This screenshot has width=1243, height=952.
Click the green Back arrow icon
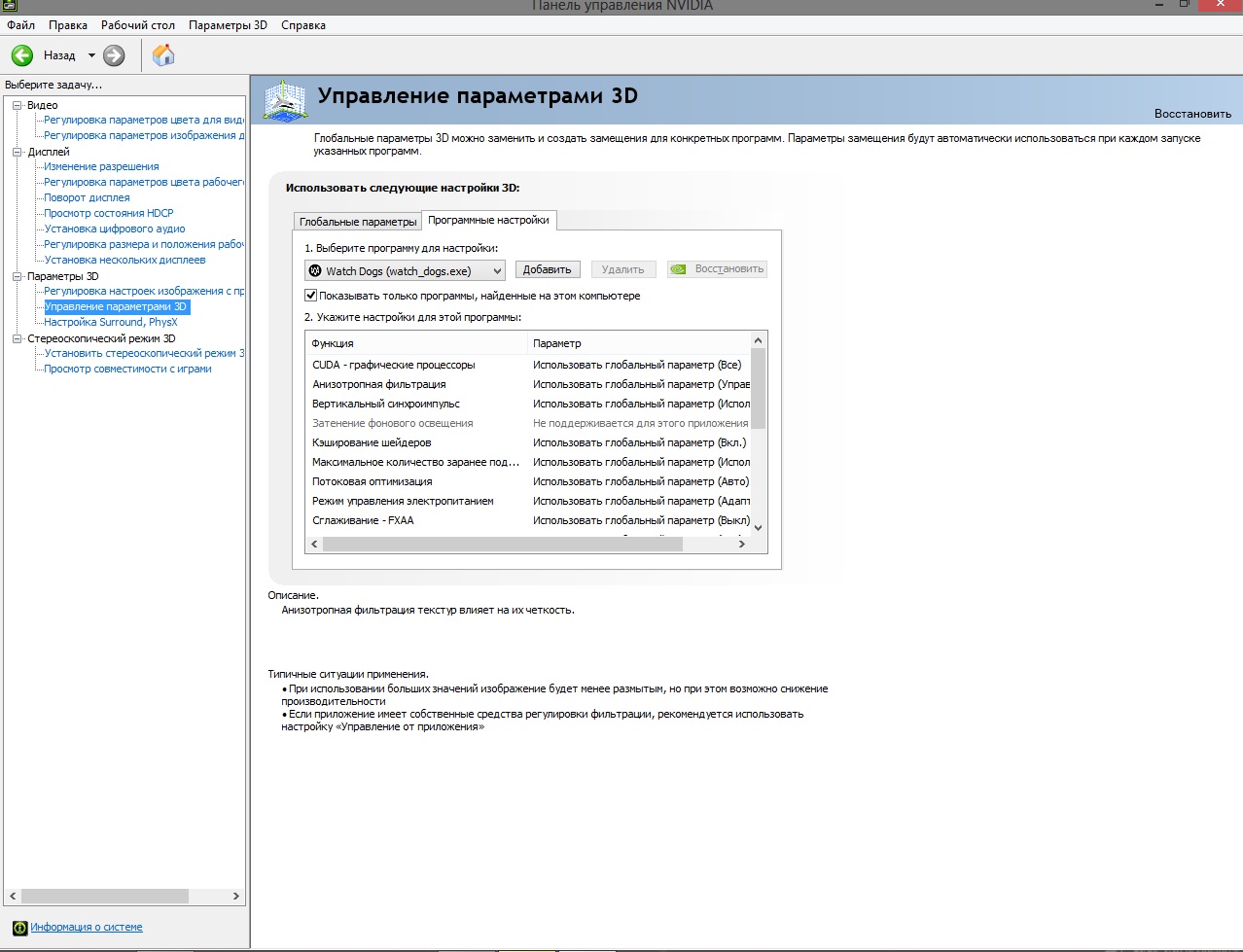[22, 55]
